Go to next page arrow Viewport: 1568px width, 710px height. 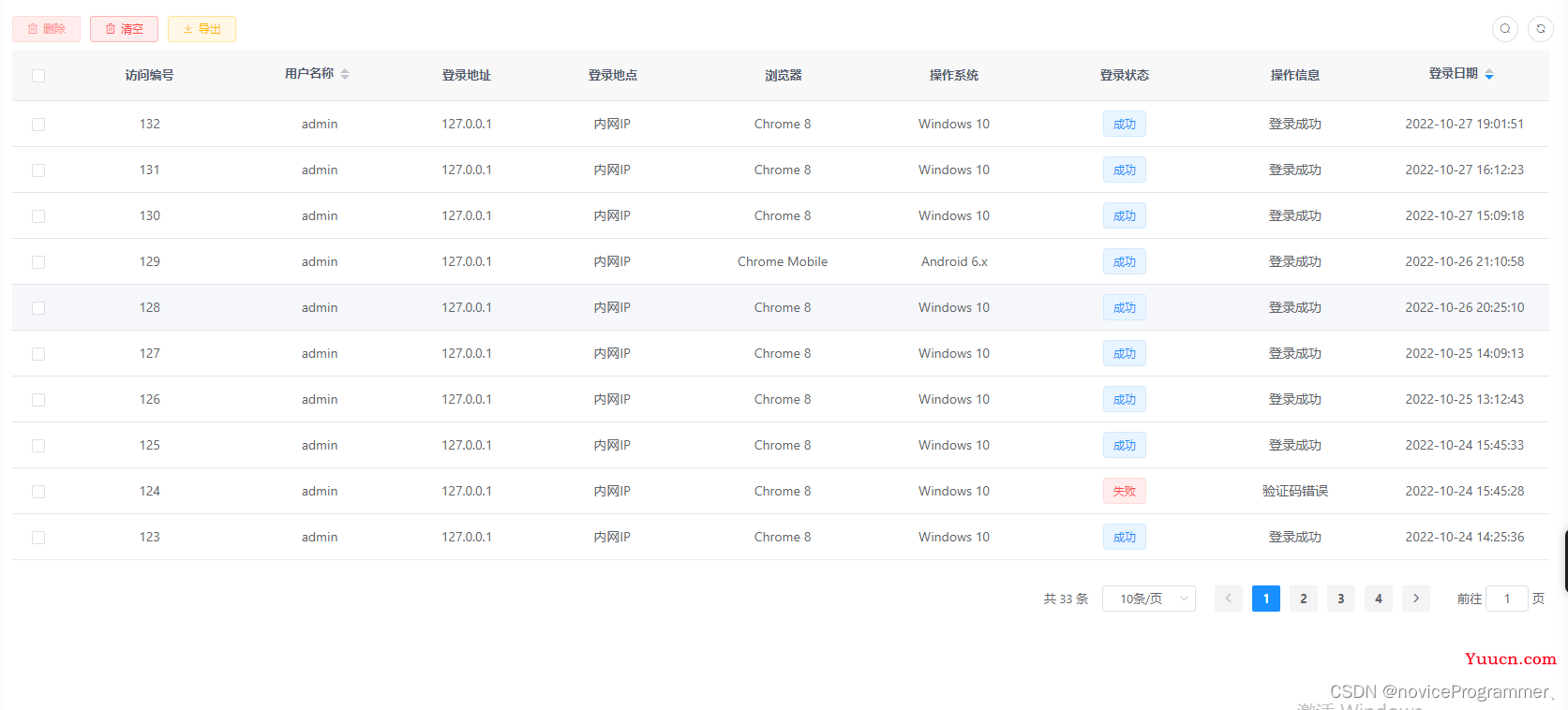tap(1416, 599)
